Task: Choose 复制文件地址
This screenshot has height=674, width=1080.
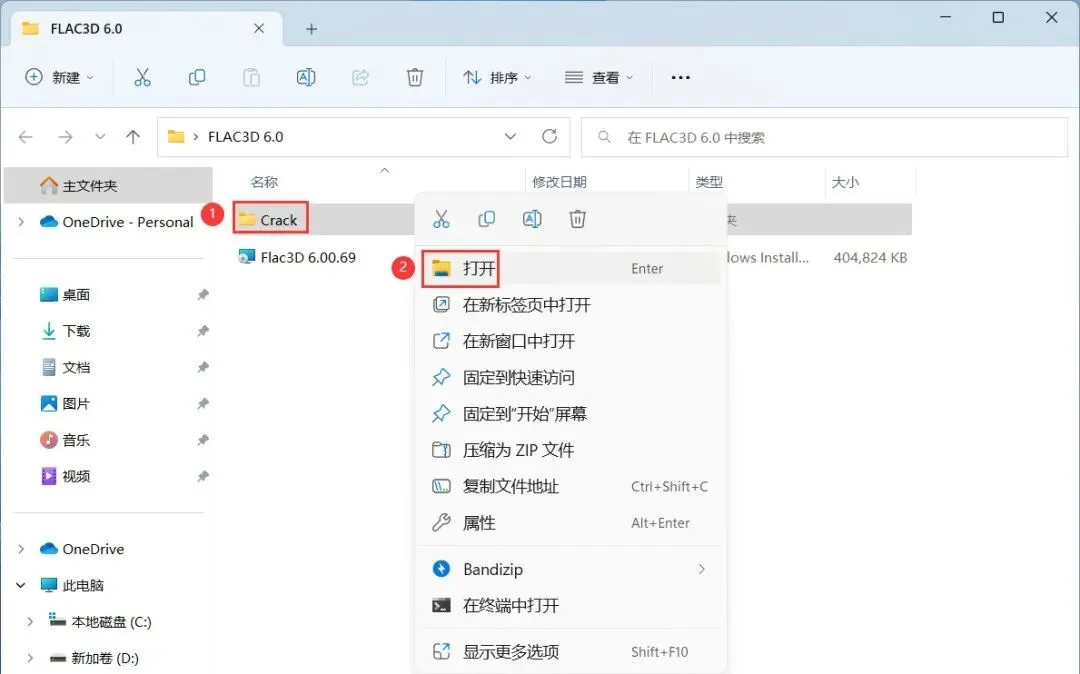Action: (x=571, y=487)
